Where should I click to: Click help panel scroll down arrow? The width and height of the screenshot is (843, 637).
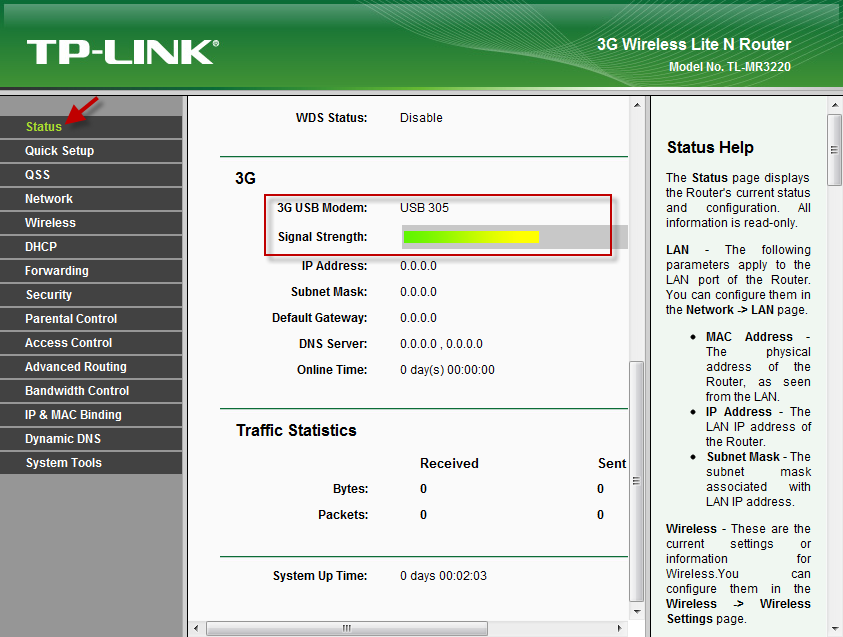[835, 628]
